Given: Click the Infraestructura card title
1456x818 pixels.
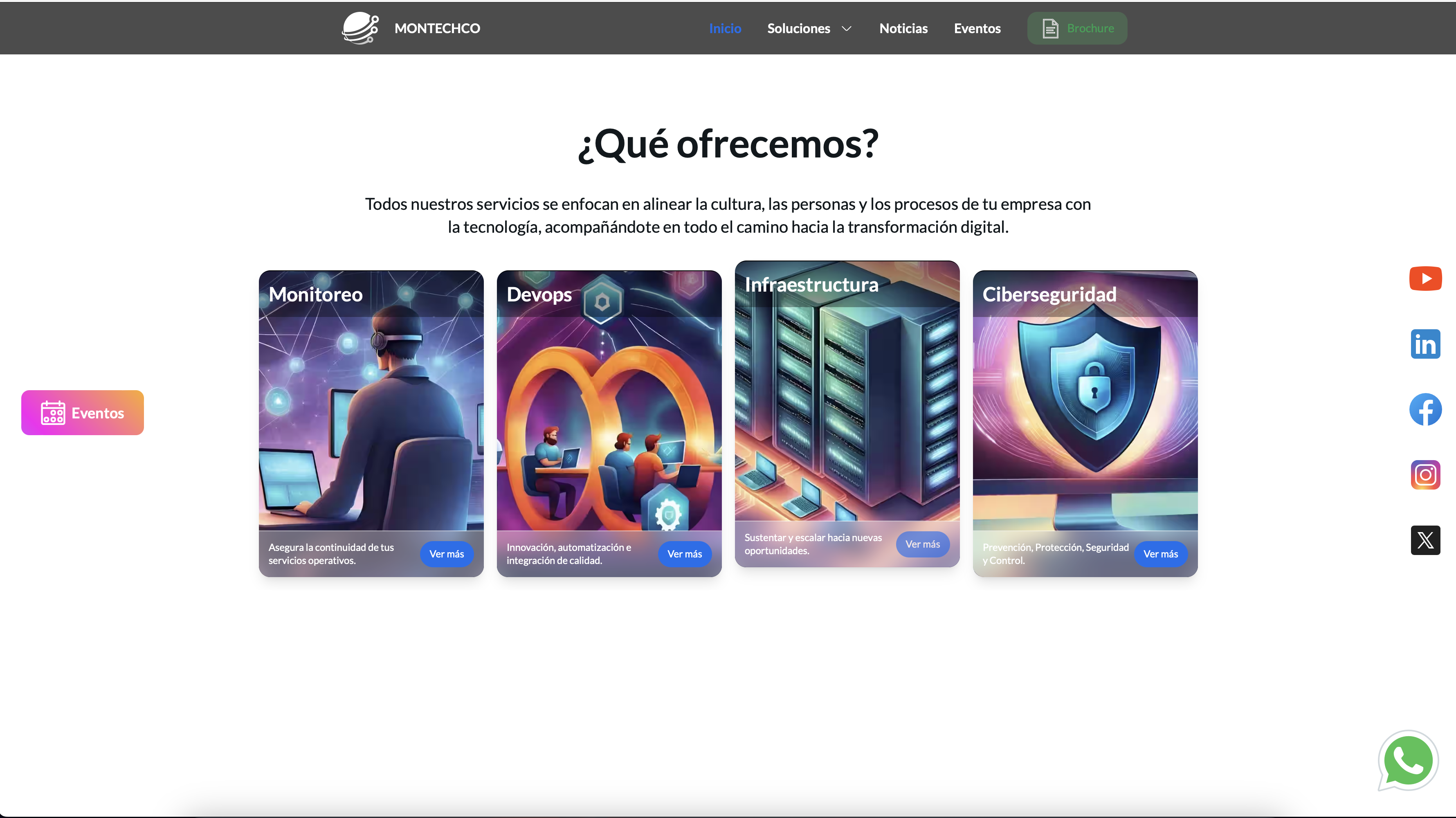Looking at the screenshot, I should [x=811, y=285].
